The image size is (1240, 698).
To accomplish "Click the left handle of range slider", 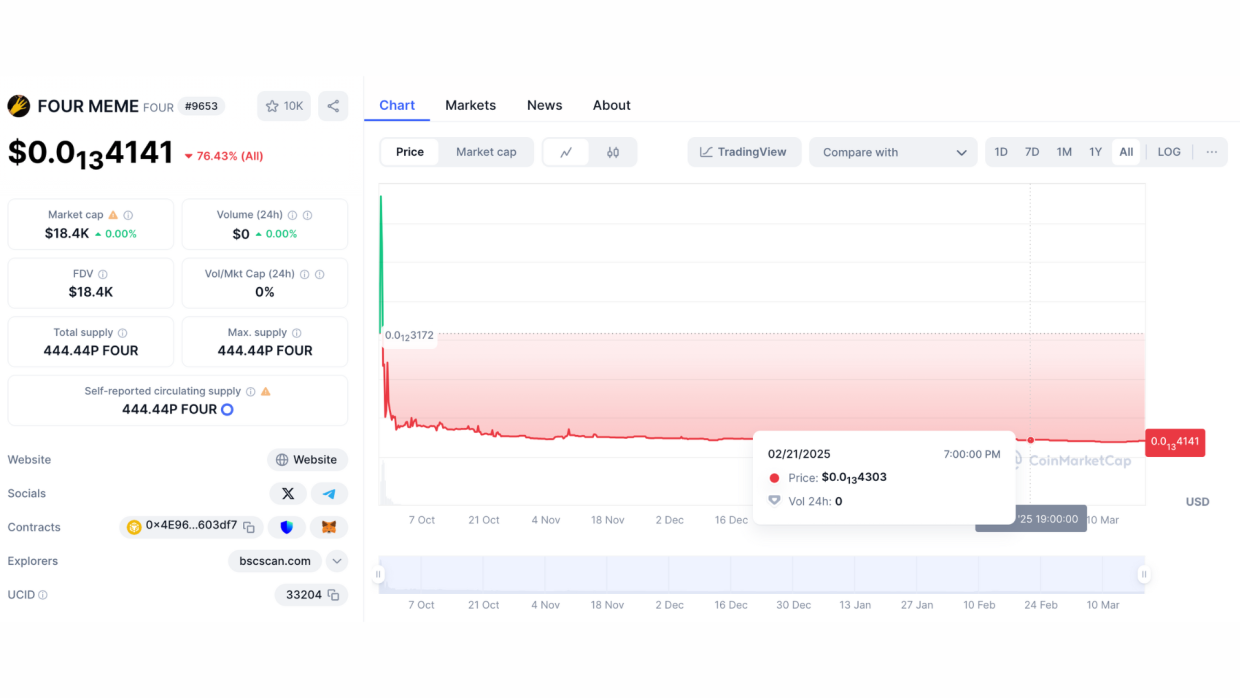I will [x=379, y=574].
